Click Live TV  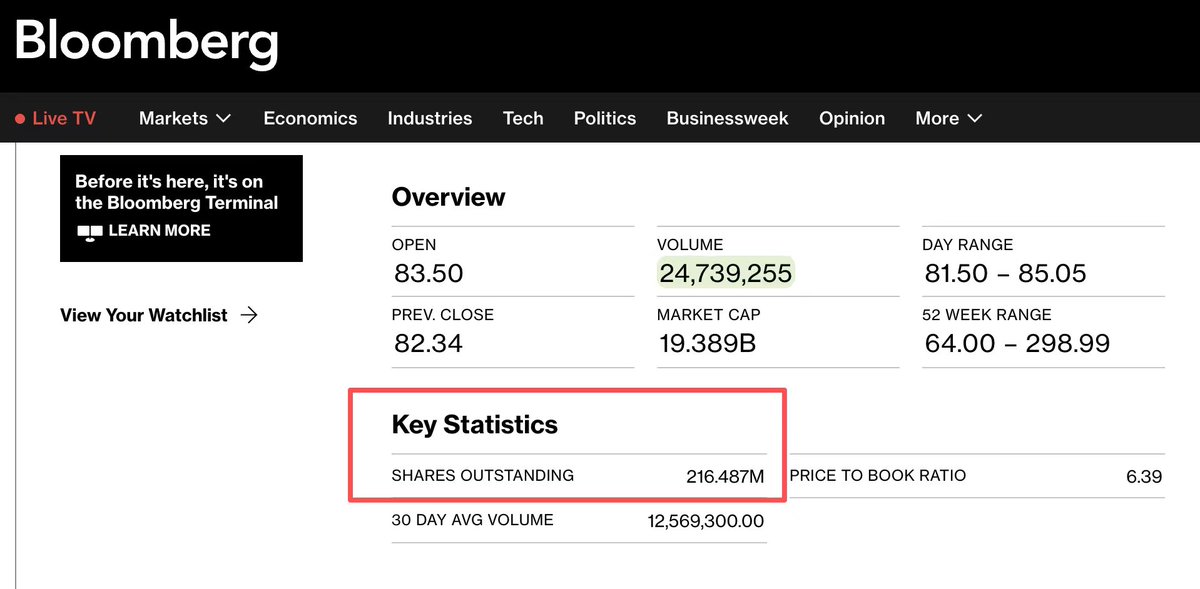(x=66, y=117)
